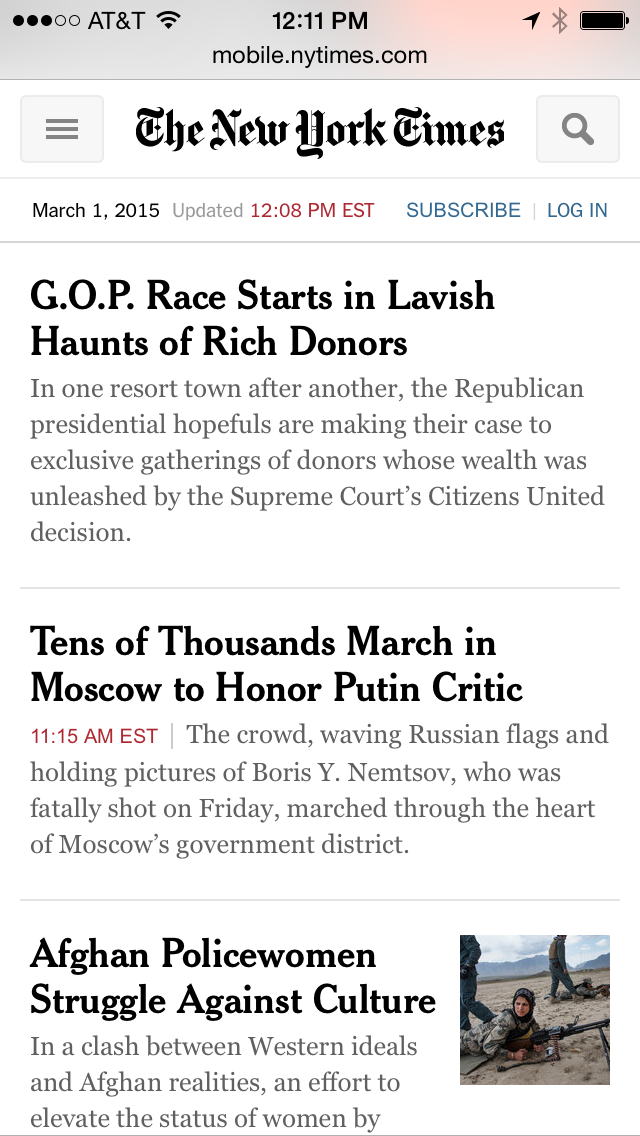Open the Afghan Policewomen headline
Screen dimensions: 640x1136
[233, 977]
